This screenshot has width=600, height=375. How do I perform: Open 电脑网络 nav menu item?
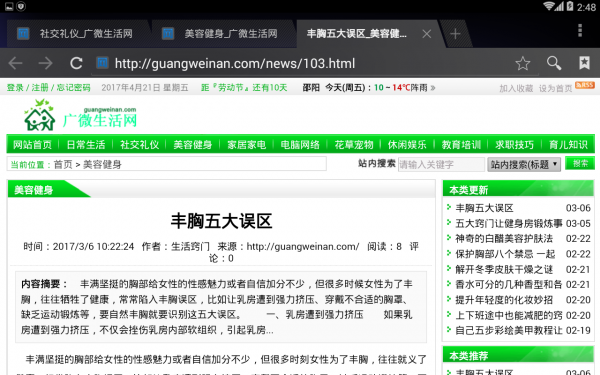coord(300,145)
